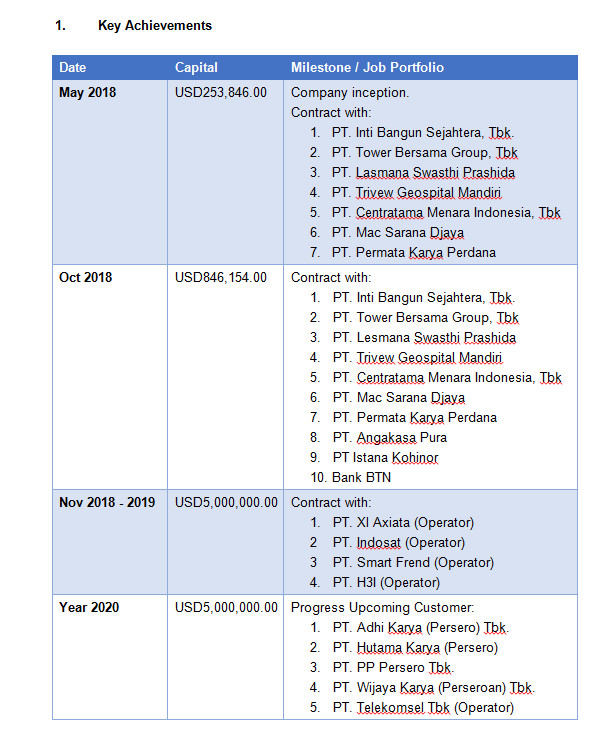Select the "Oct 2018" date cell
Image resolution: width=607 pixels, height=739 pixels.
[x=86, y=277]
